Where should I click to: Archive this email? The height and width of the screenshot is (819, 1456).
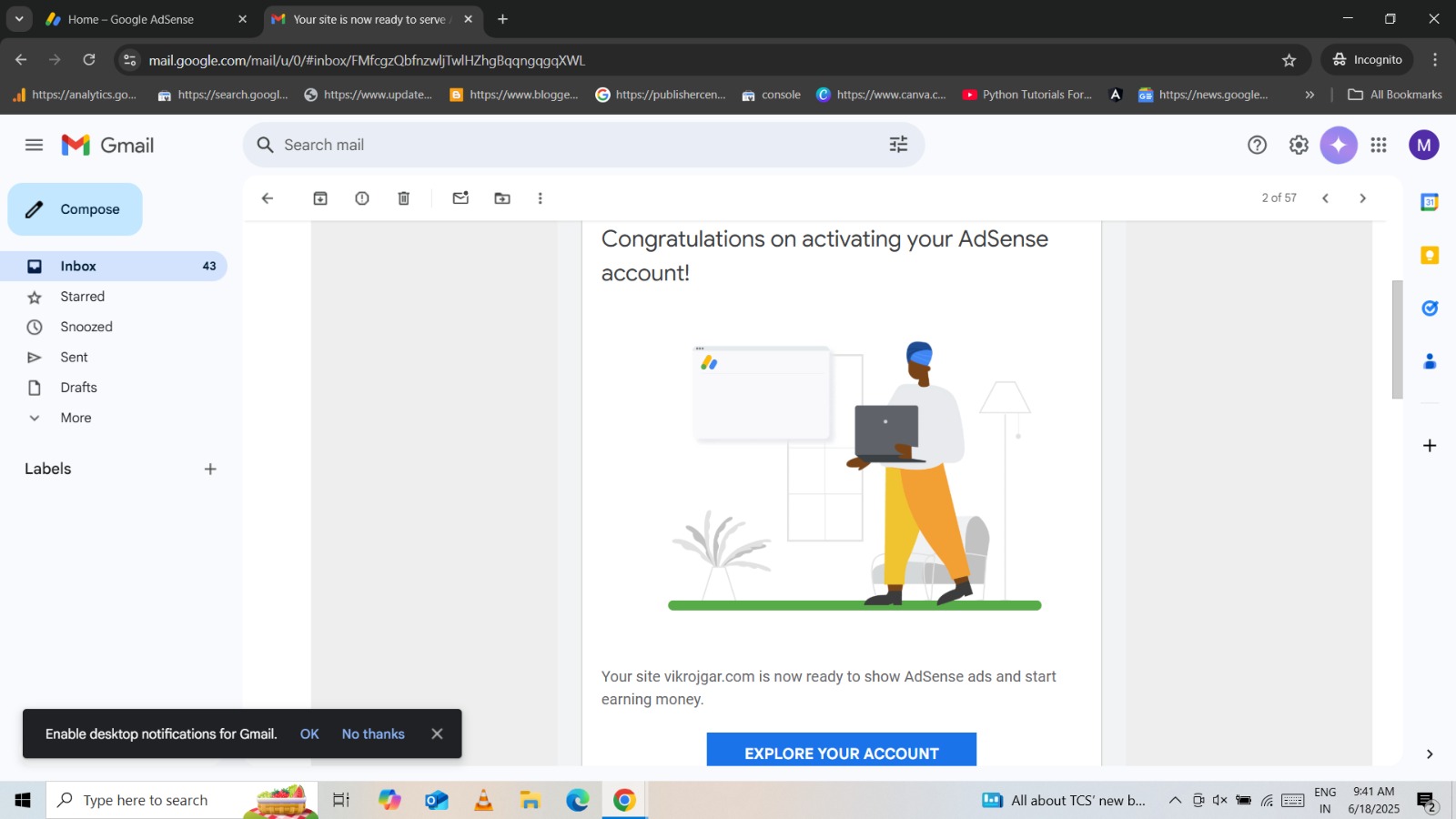pyautogui.click(x=320, y=198)
